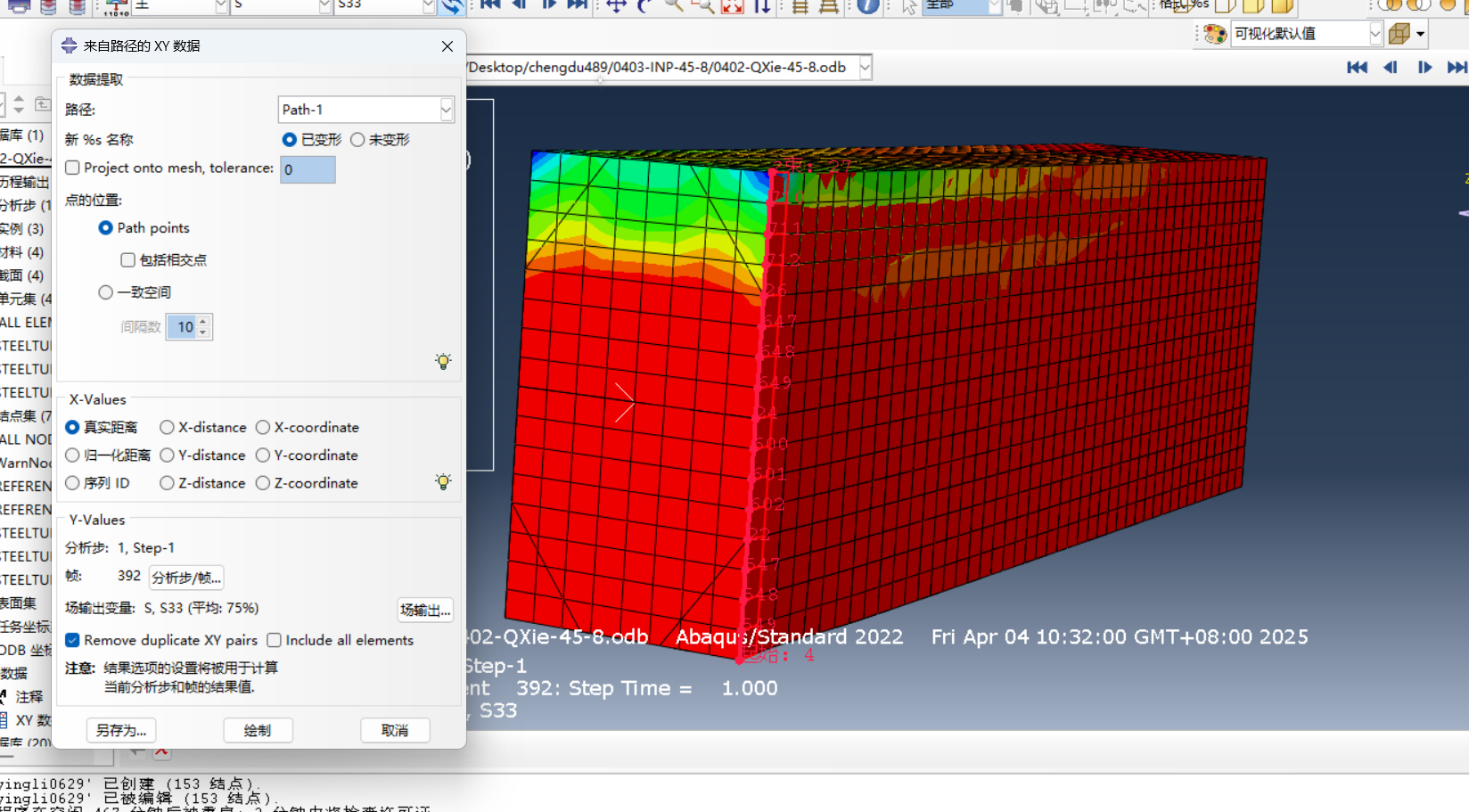
Task: Open the 全部 selection filter dropdown
Action: [994, 5]
